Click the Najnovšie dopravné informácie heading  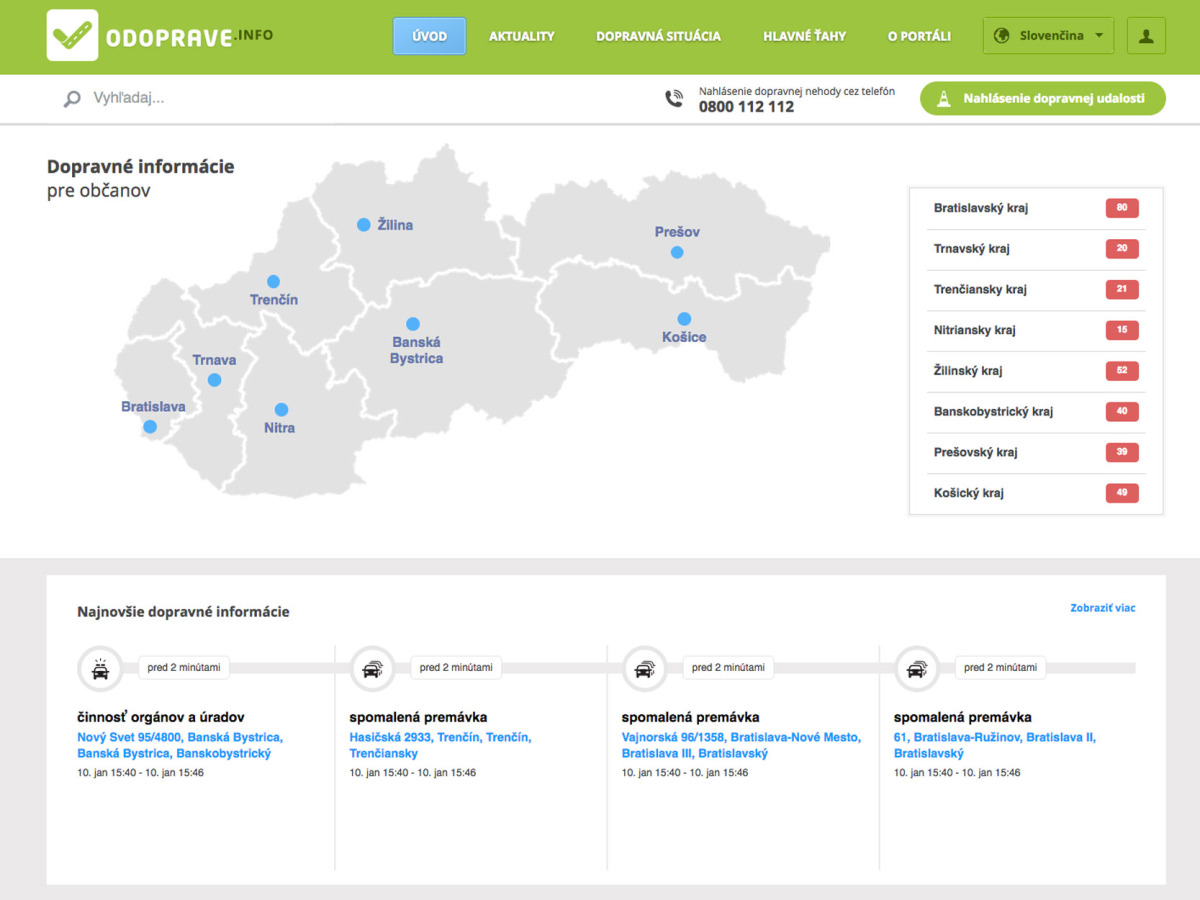coord(183,612)
